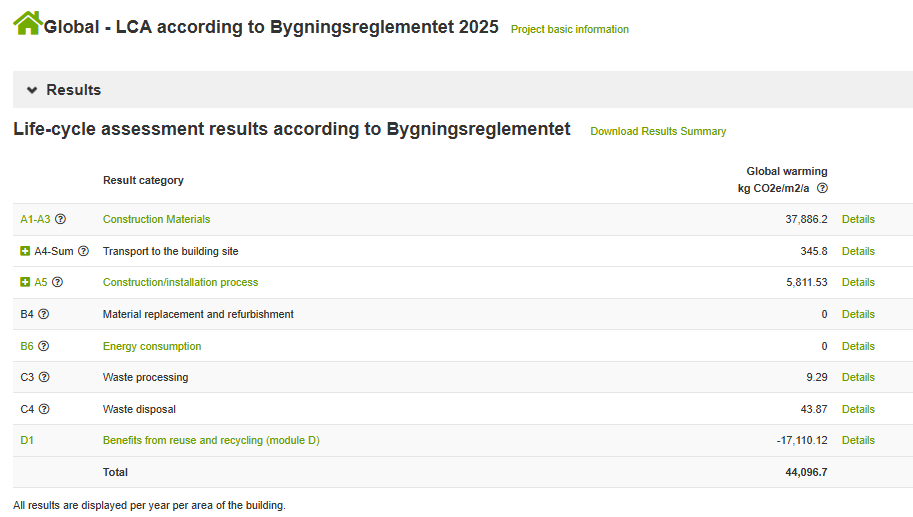View Details for Material replacement row
Screen dimensions: 913x517
click(x=858, y=314)
